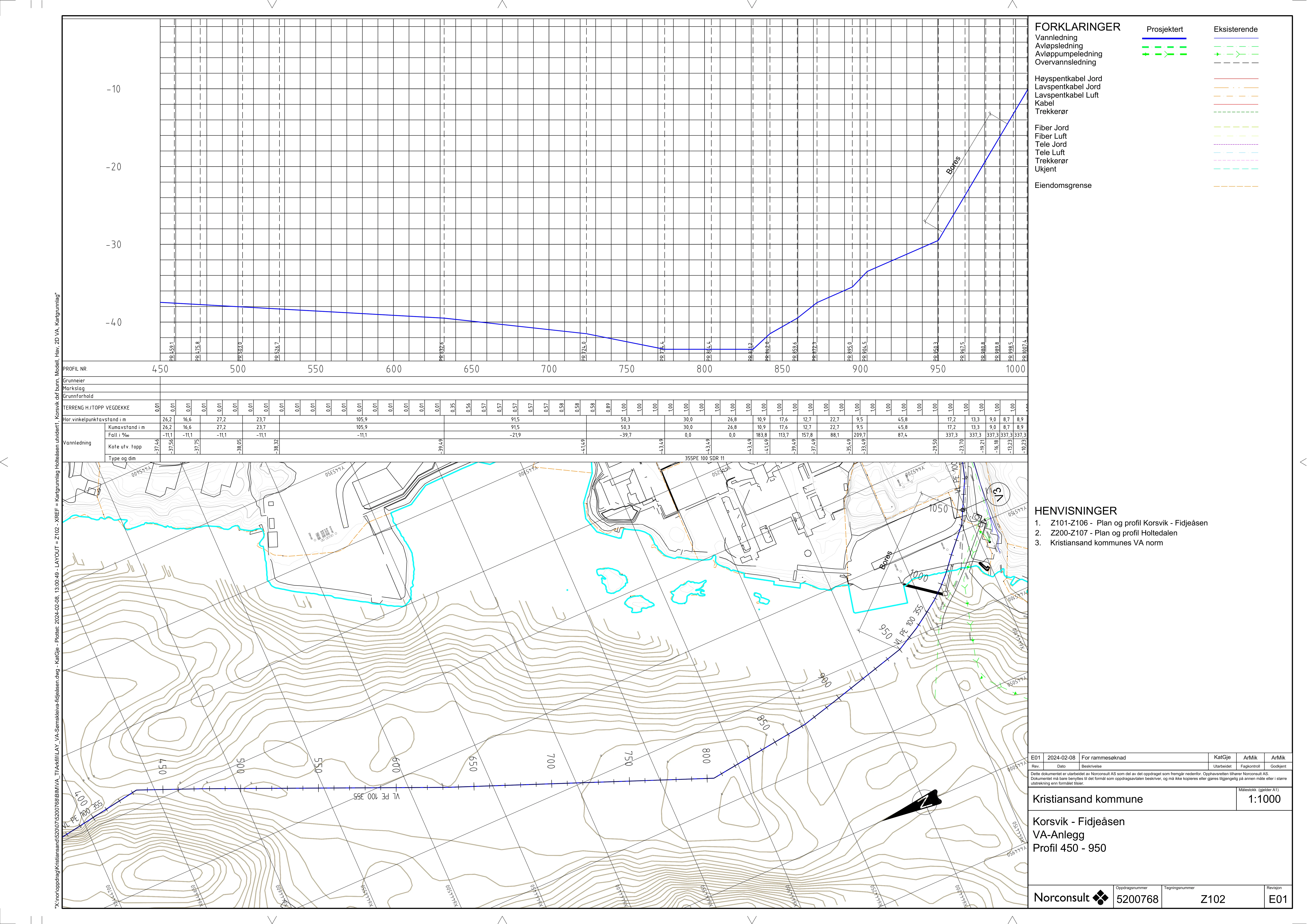
Task: Click the red Høyspentkabel Jord line sample
Action: point(1236,79)
